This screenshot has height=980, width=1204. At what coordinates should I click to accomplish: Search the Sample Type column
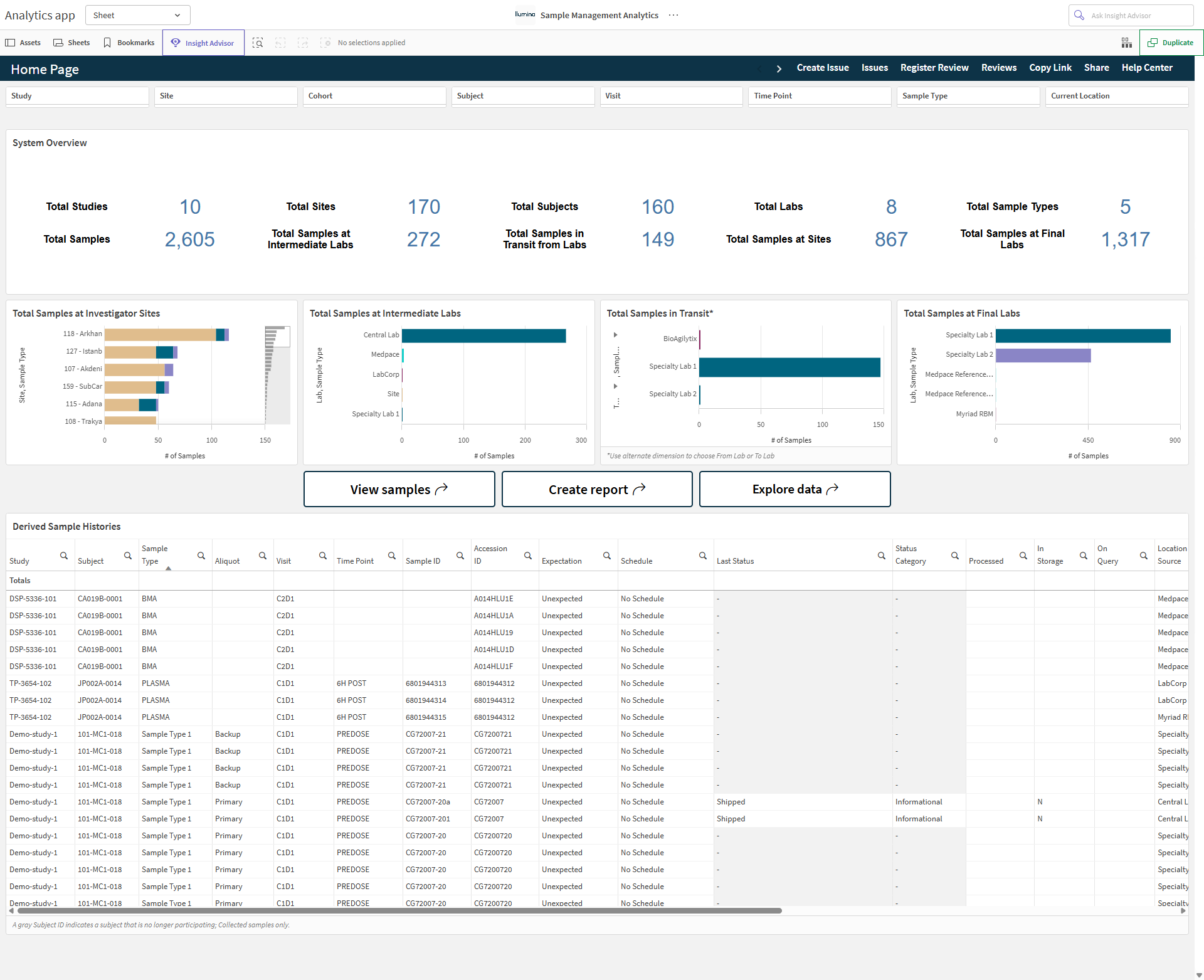point(201,556)
